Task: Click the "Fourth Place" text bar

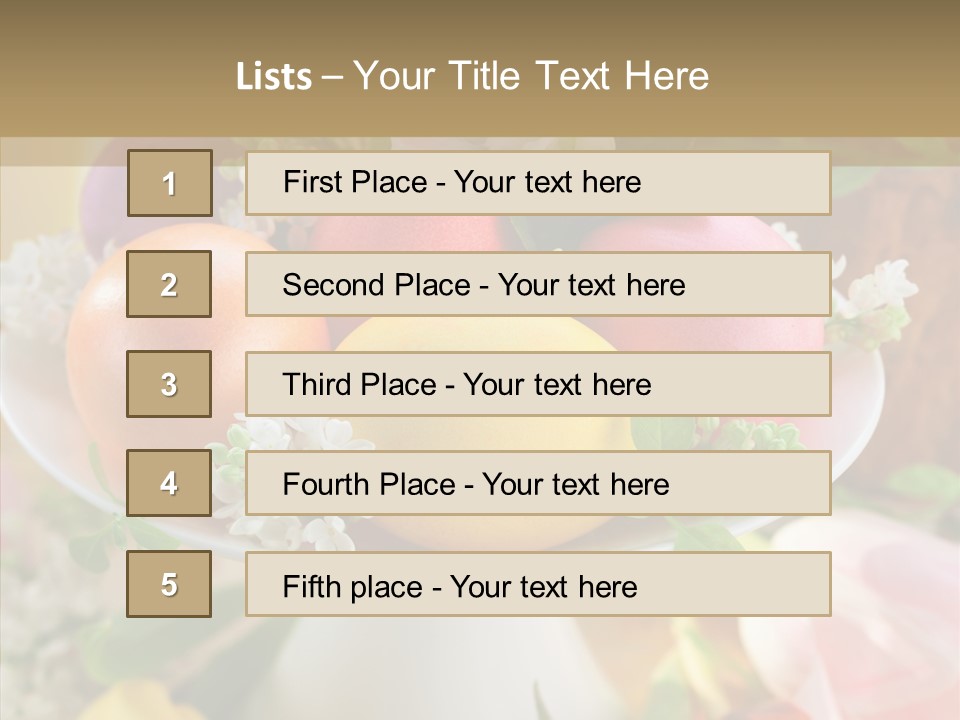Action: 538,484
